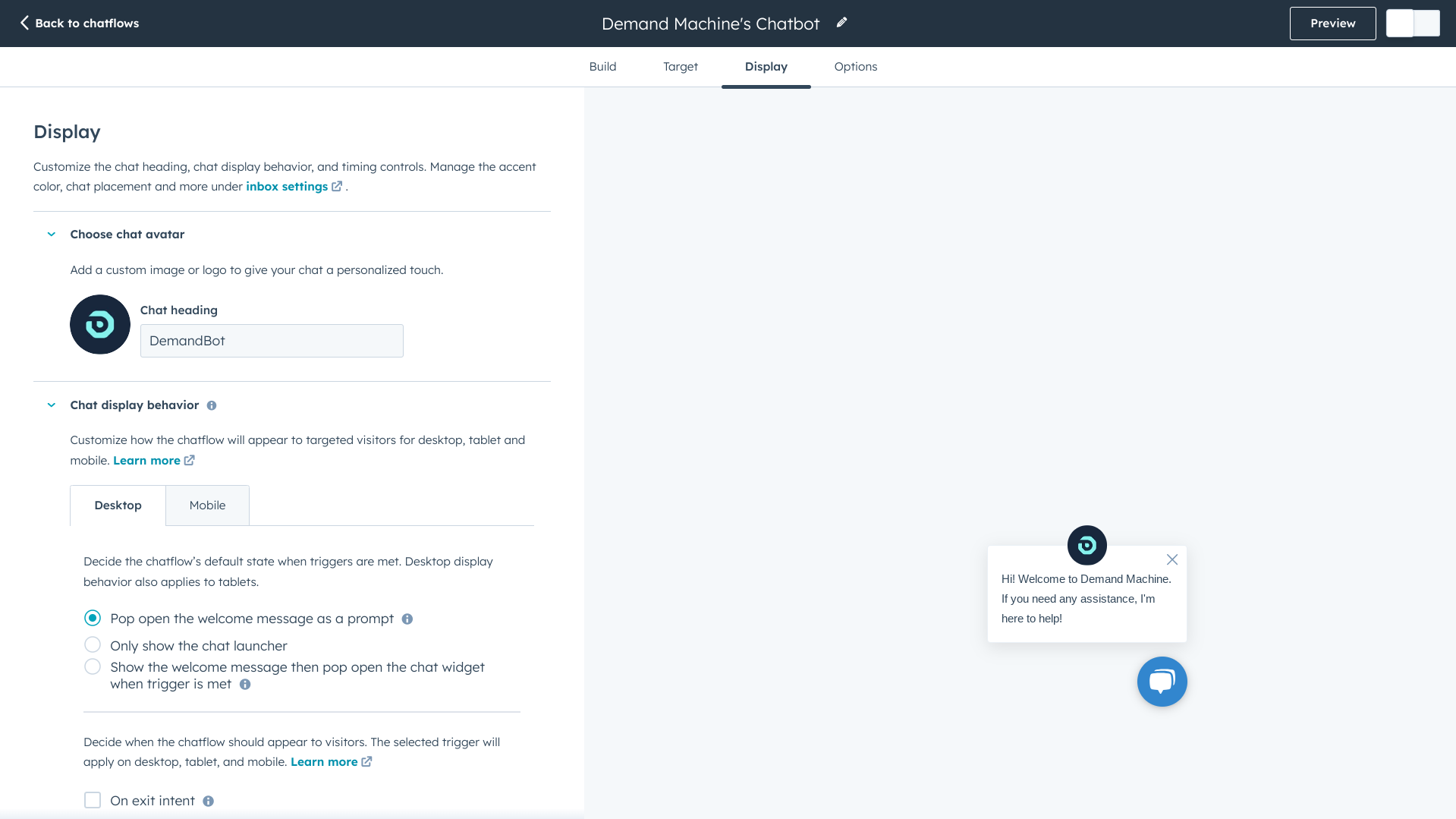Click the Demand Machine's Chatbot title
This screenshot has width=1456, height=819.
click(710, 24)
